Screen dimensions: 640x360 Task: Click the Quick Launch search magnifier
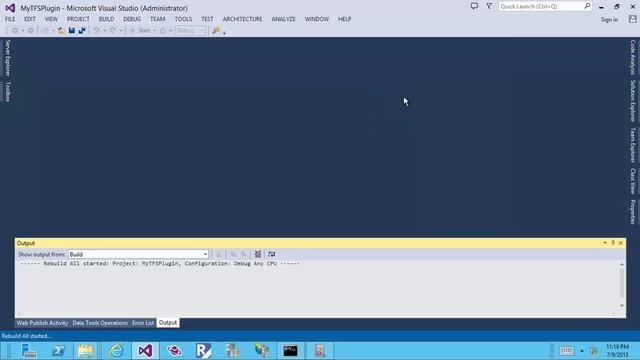587,6
